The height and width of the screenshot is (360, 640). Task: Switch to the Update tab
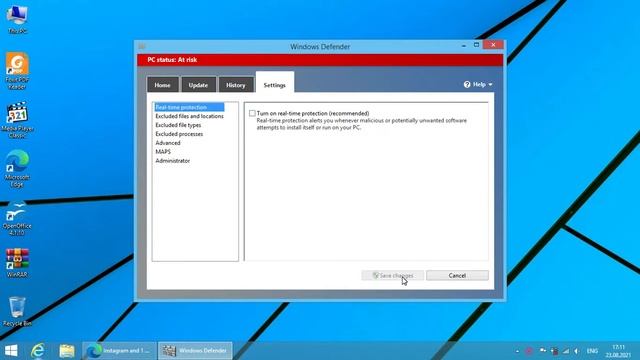coord(198,85)
